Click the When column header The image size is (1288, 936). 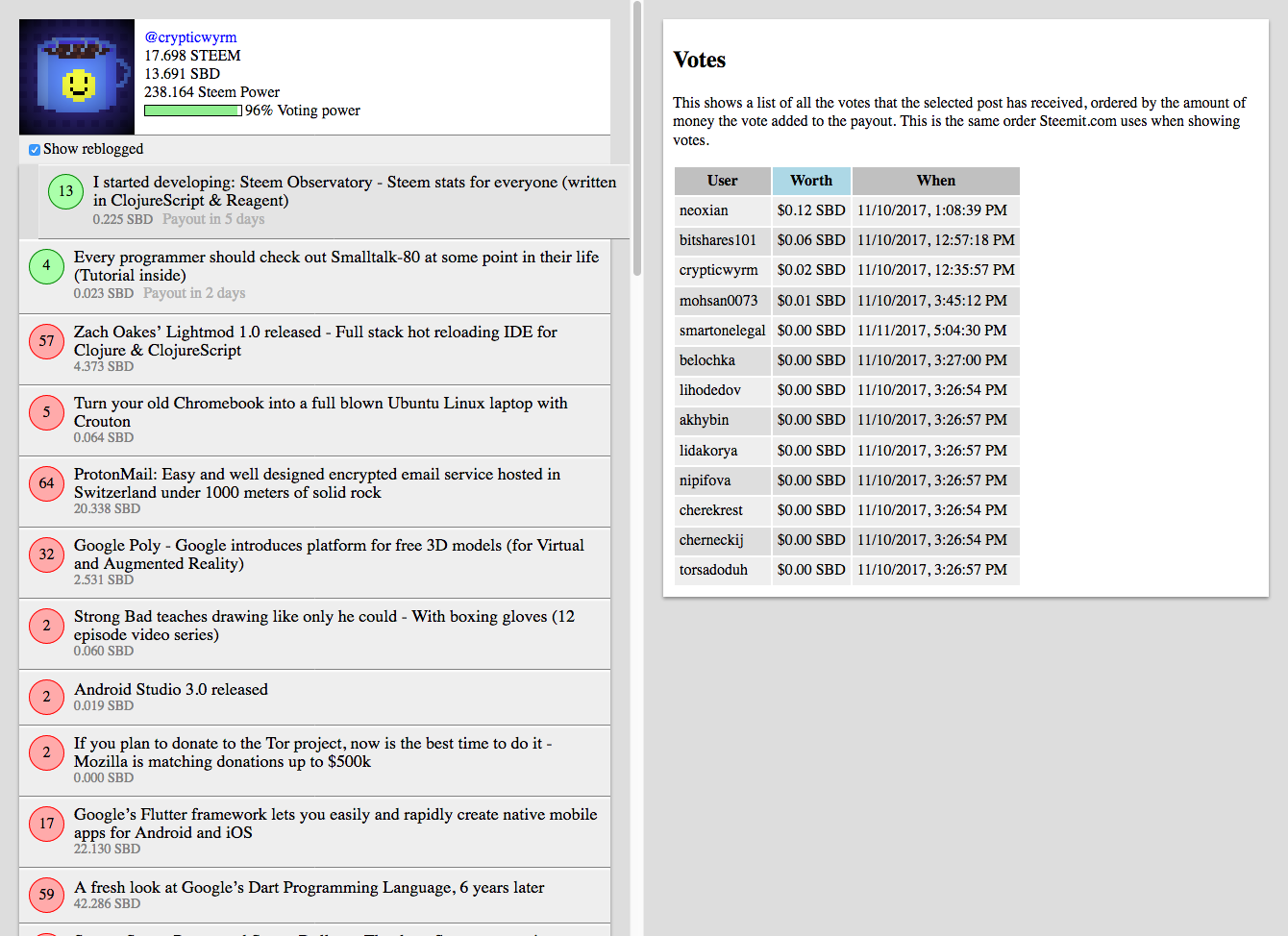click(x=936, y=181)
